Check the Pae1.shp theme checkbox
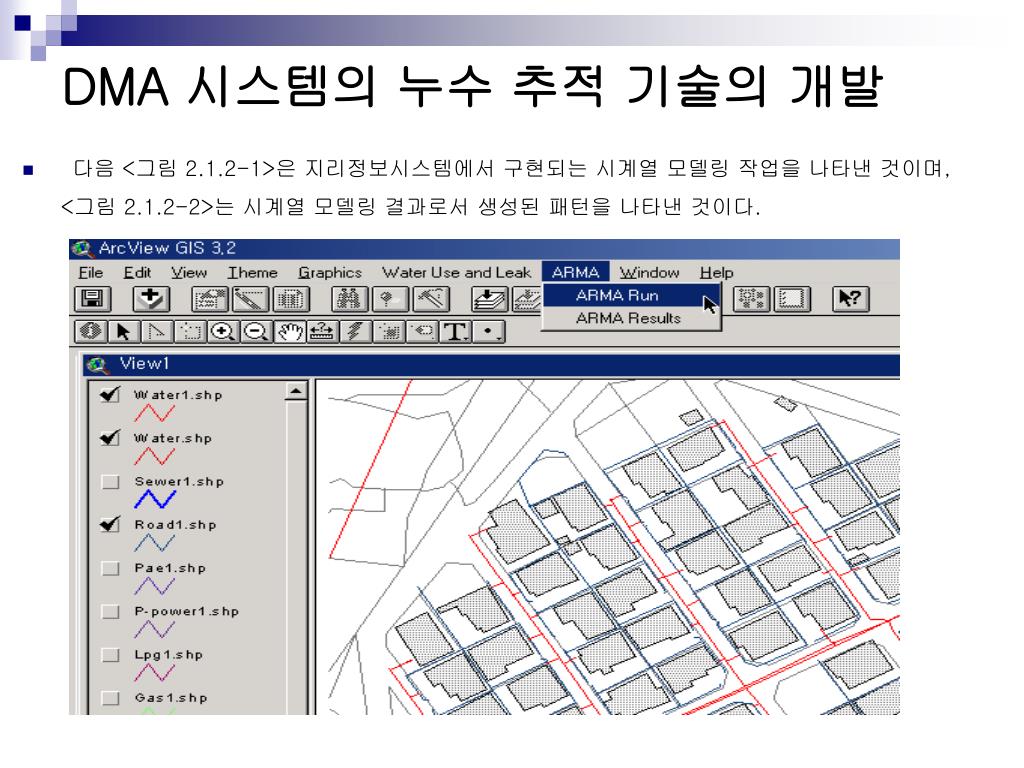The height and width of the screenshot is (768, 1024). (110, 568)
